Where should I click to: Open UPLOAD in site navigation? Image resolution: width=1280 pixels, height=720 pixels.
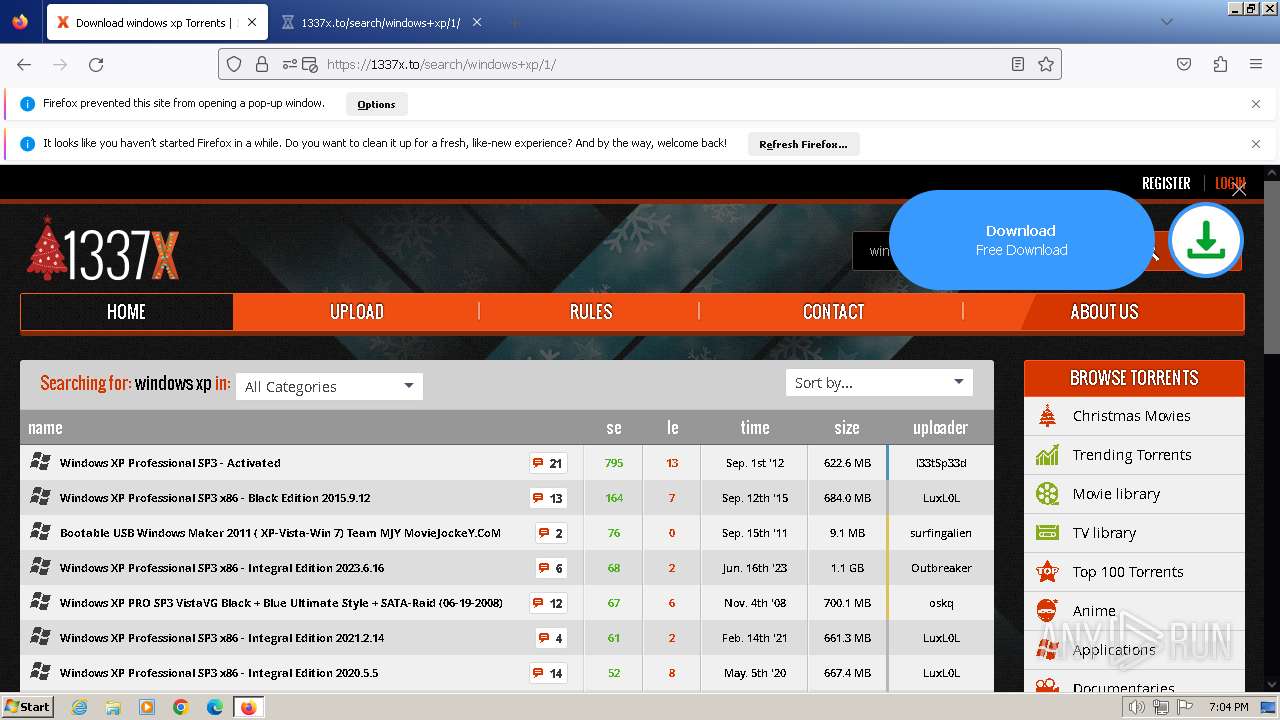click(x=357, y=312)
